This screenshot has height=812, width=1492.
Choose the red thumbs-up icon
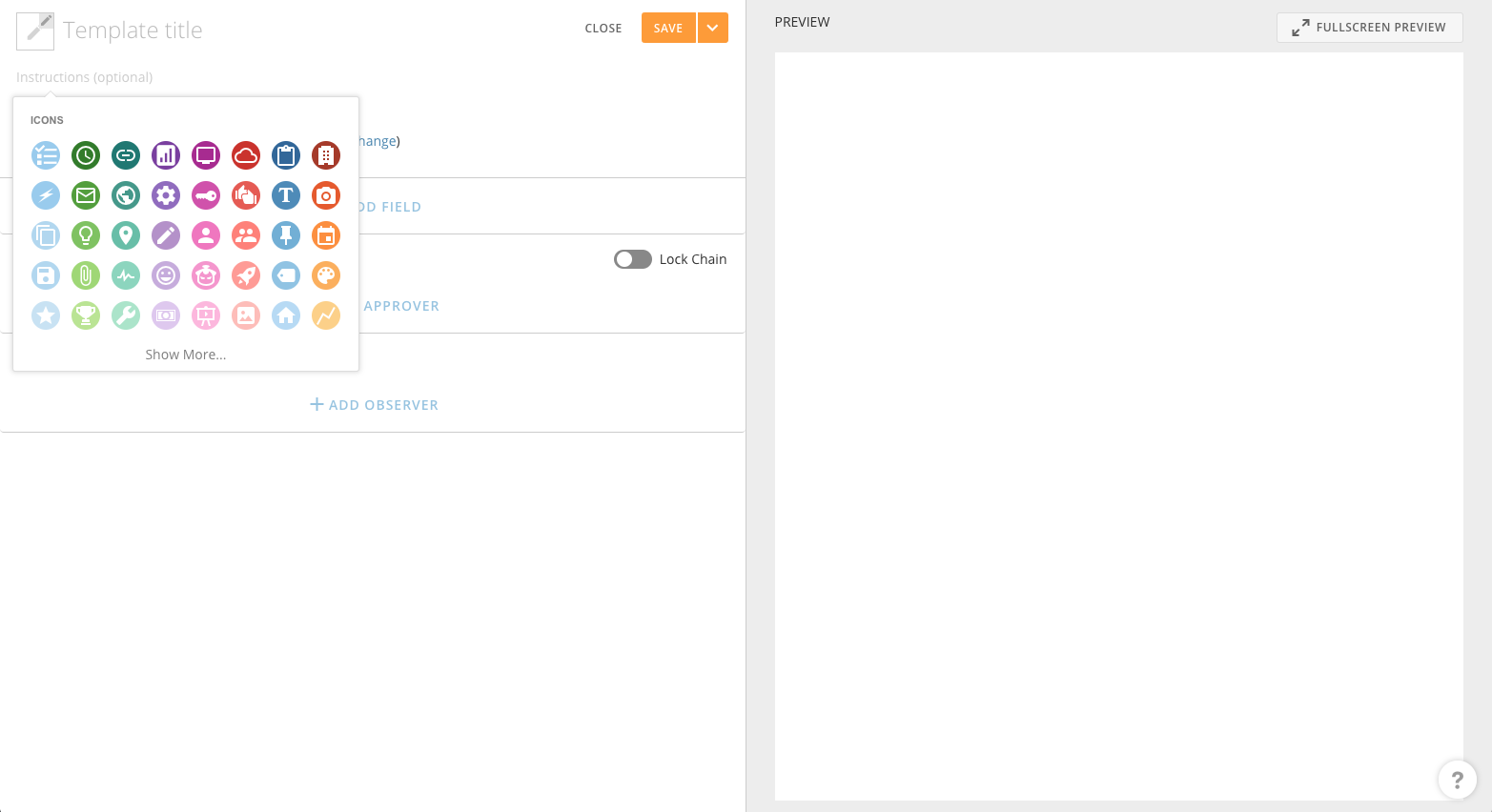click(246, 195)
